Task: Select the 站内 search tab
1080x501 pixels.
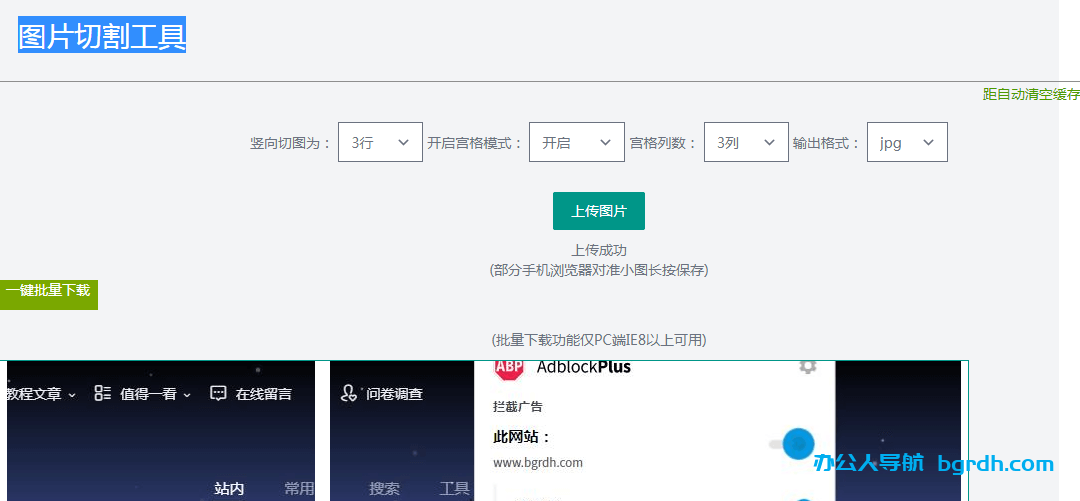Action: [229, 489]
